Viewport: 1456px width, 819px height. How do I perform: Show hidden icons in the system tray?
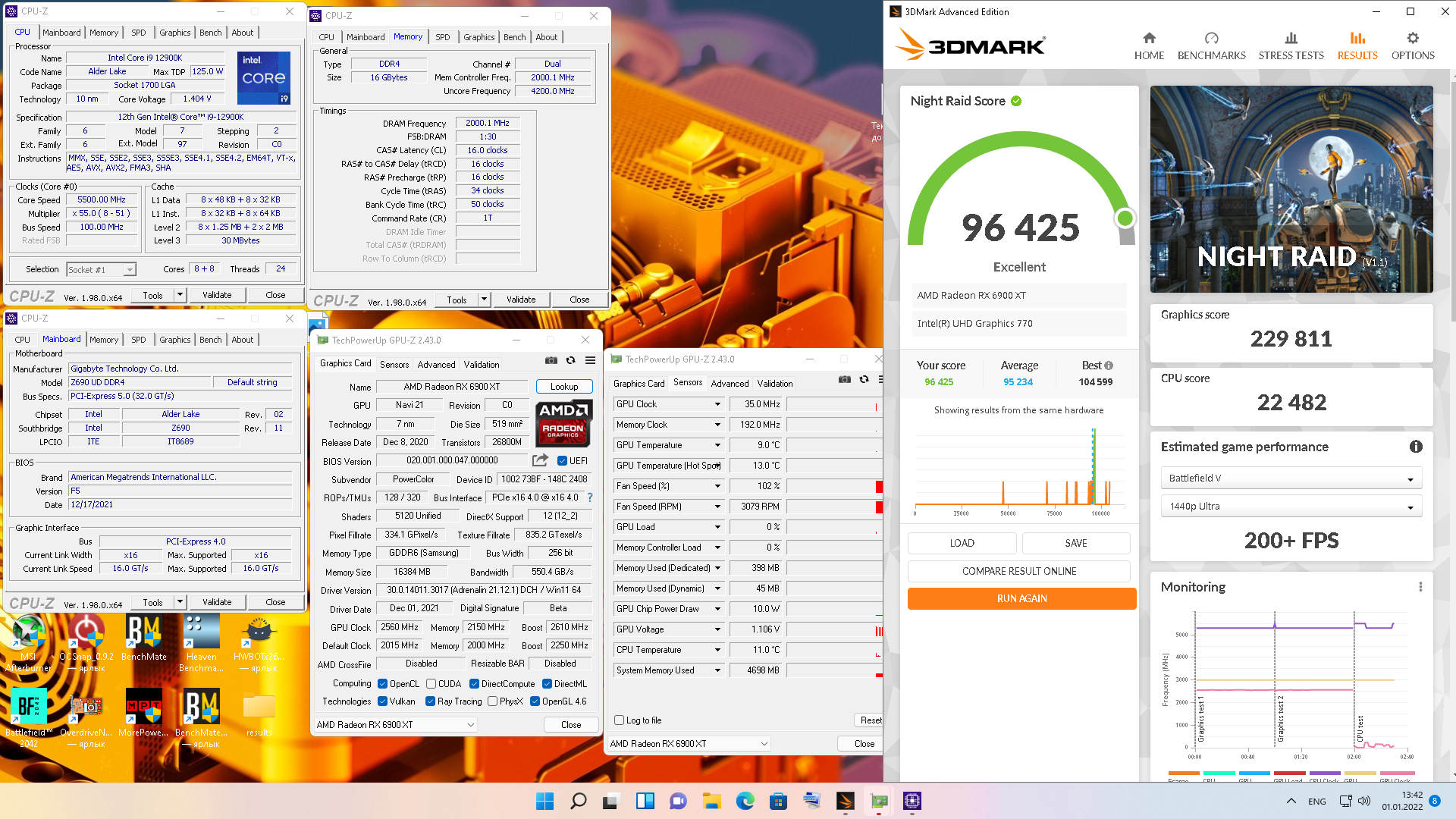(1291, 801)
